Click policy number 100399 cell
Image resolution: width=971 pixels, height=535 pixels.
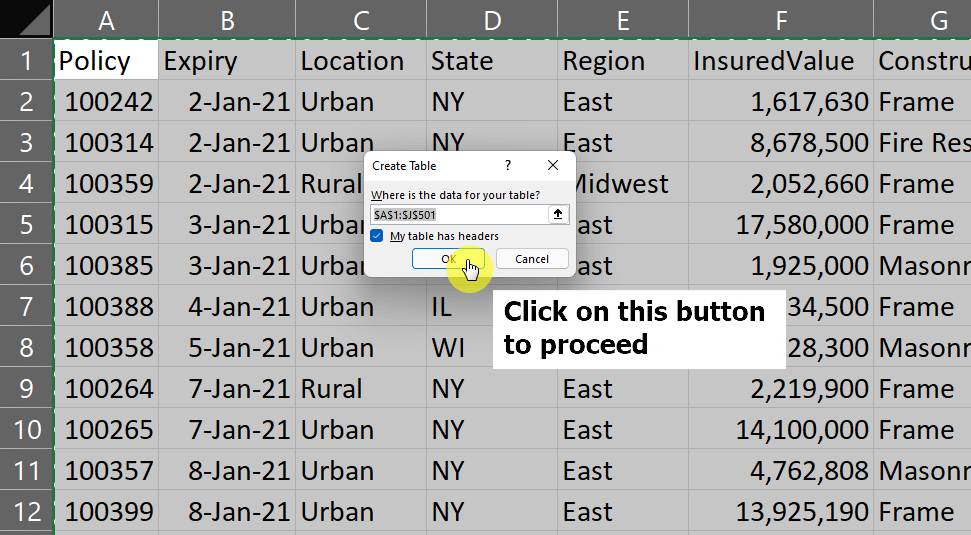106,511
